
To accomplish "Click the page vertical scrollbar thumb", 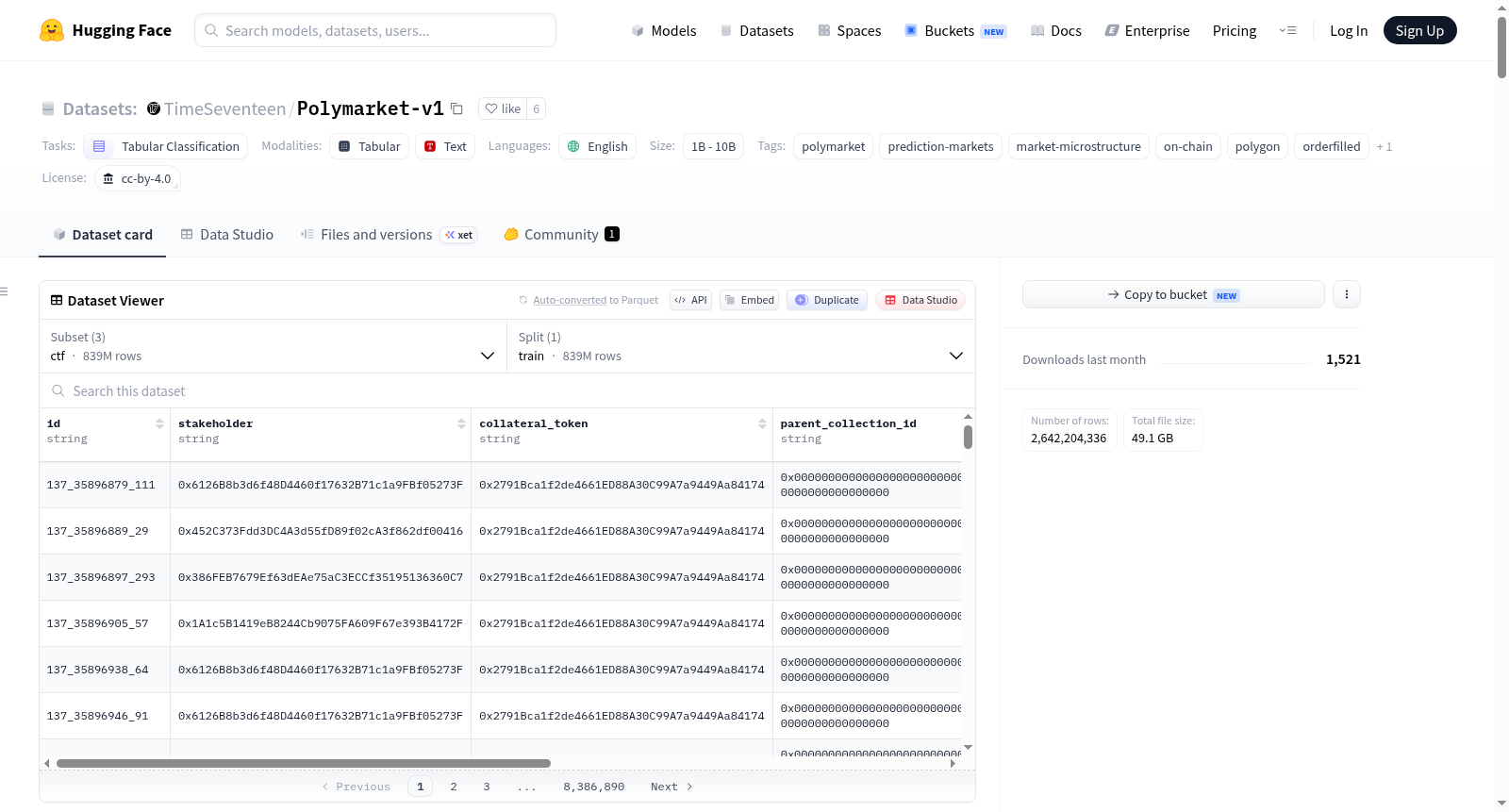I will [x=1501, y=47].
